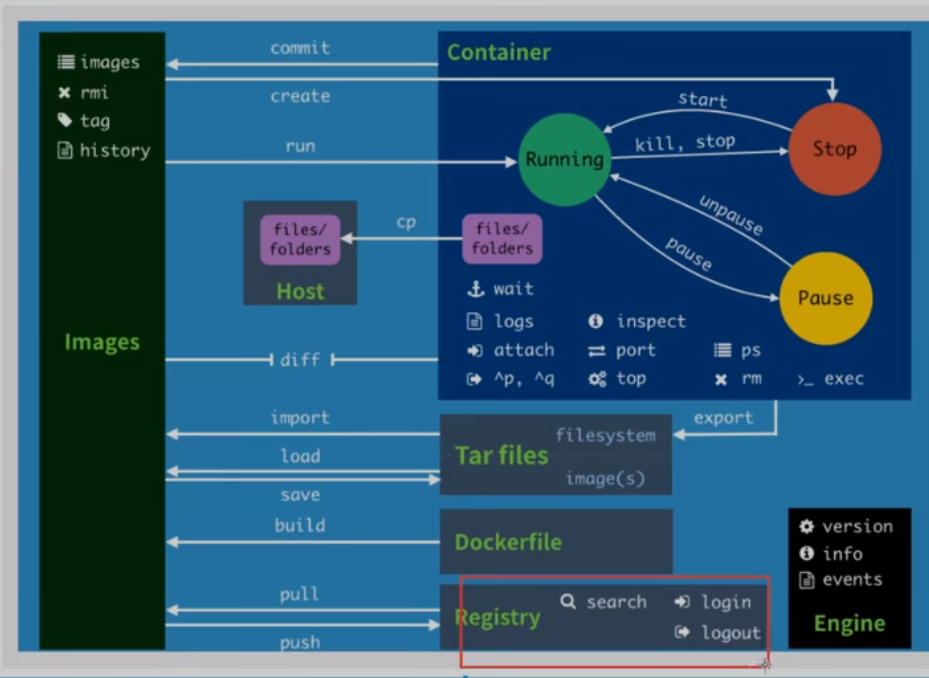Click the start transition label
The width and height of the screenshot is (929, 678).
[x=703, y=100]
